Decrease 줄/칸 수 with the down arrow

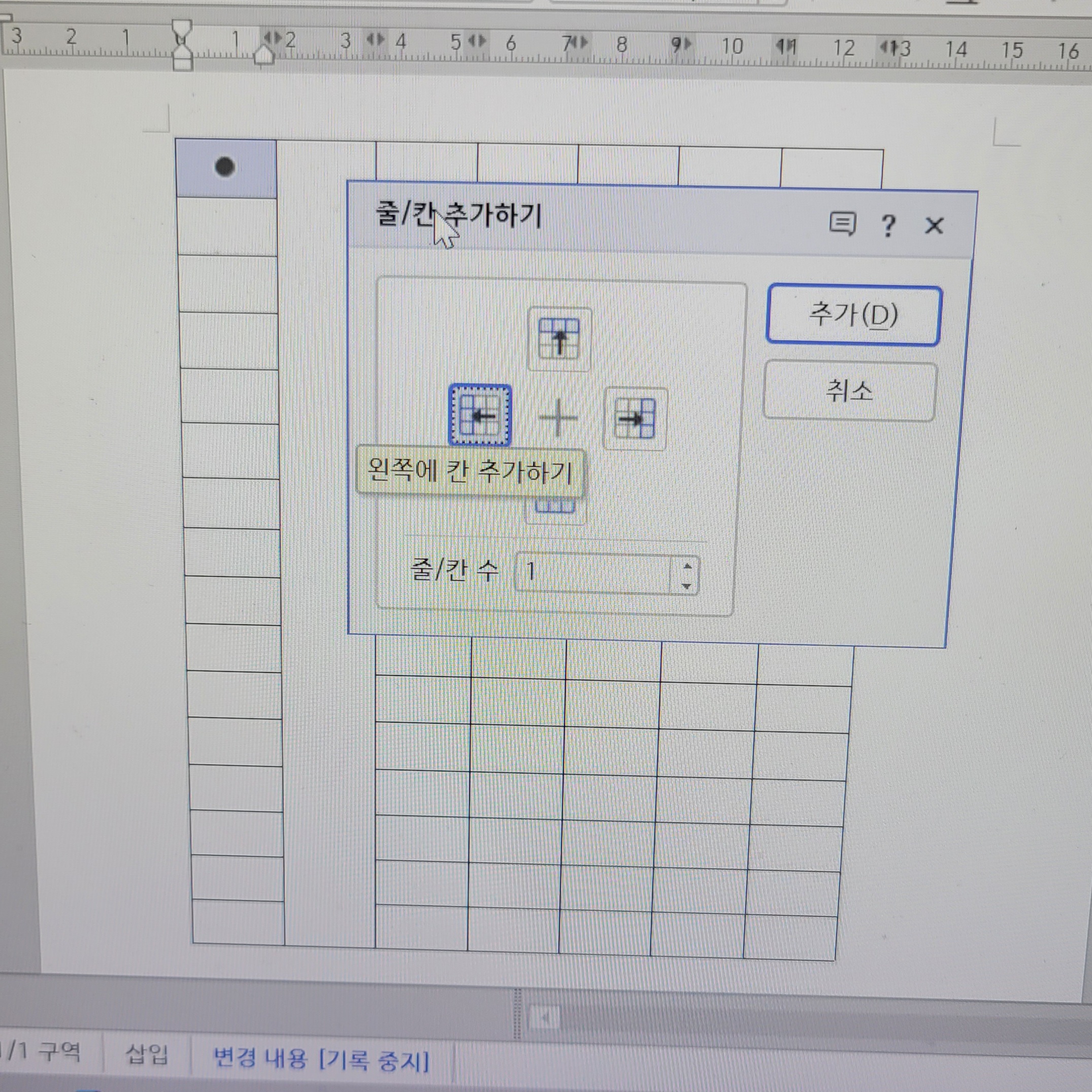(x=686, y=586)
